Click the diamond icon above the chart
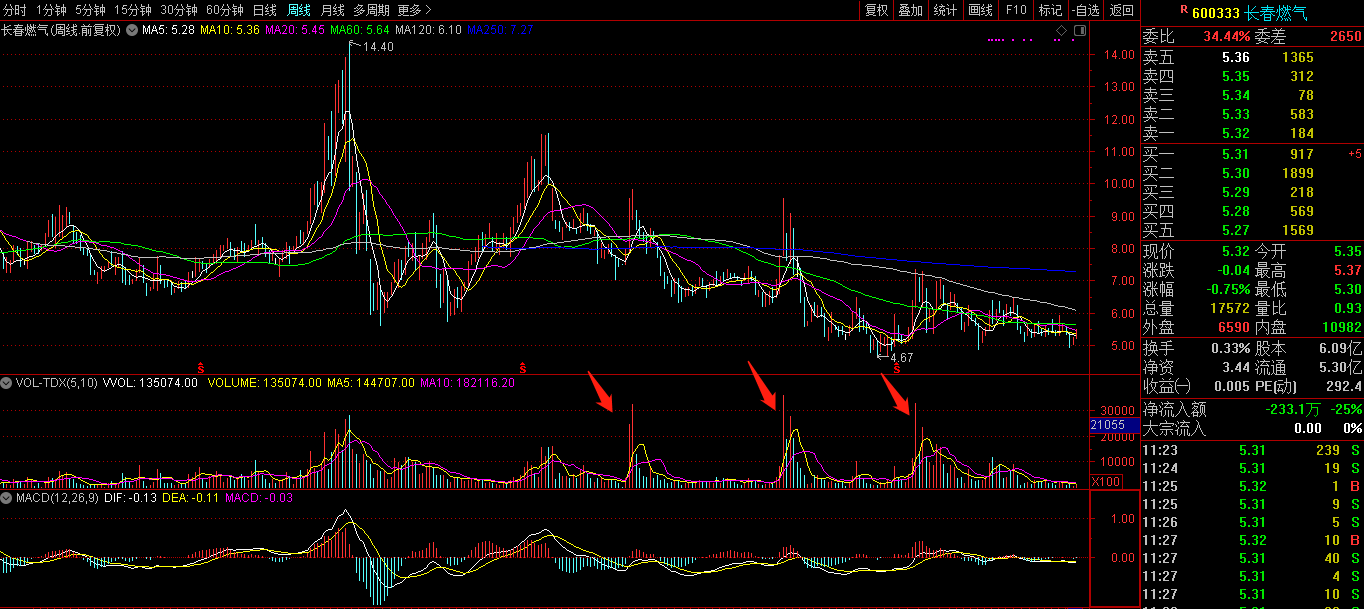The width and height of the screenshot is (1364, 609). tap(1061, 31)
